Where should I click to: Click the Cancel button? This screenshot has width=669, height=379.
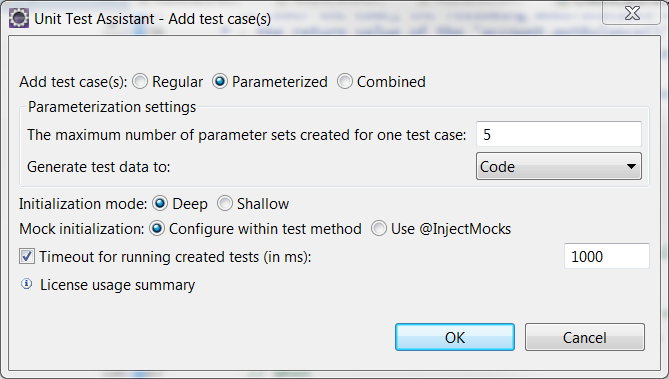(585, 337)
